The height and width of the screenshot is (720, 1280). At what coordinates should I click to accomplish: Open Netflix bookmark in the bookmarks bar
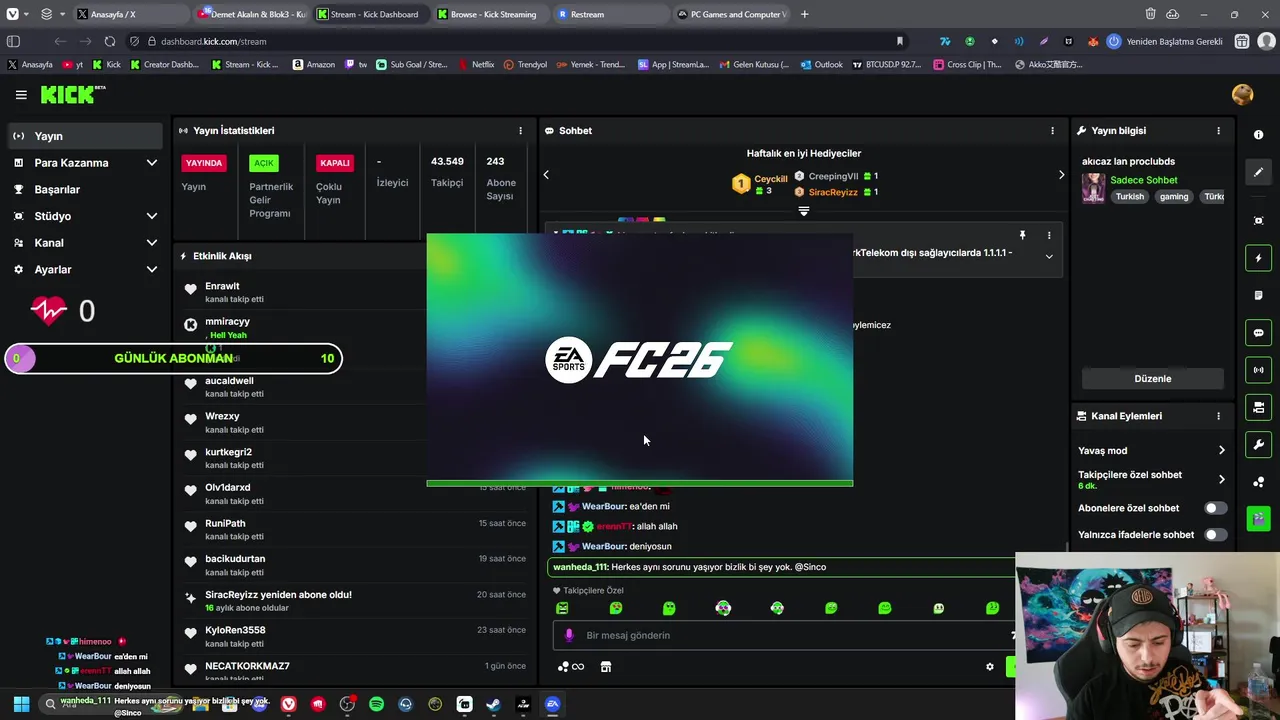(476, 65)
